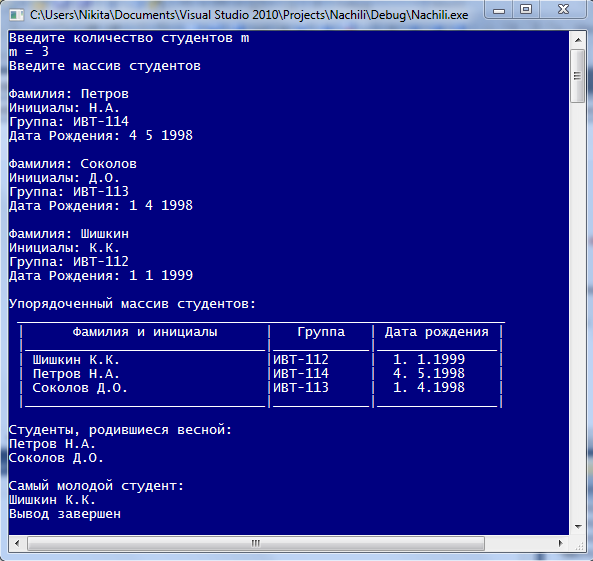Click the line "Дата Рождения: 1 1 1999"
Viewport: 593px width, 561px height.
pyautogui.click(x=101, y=276)
